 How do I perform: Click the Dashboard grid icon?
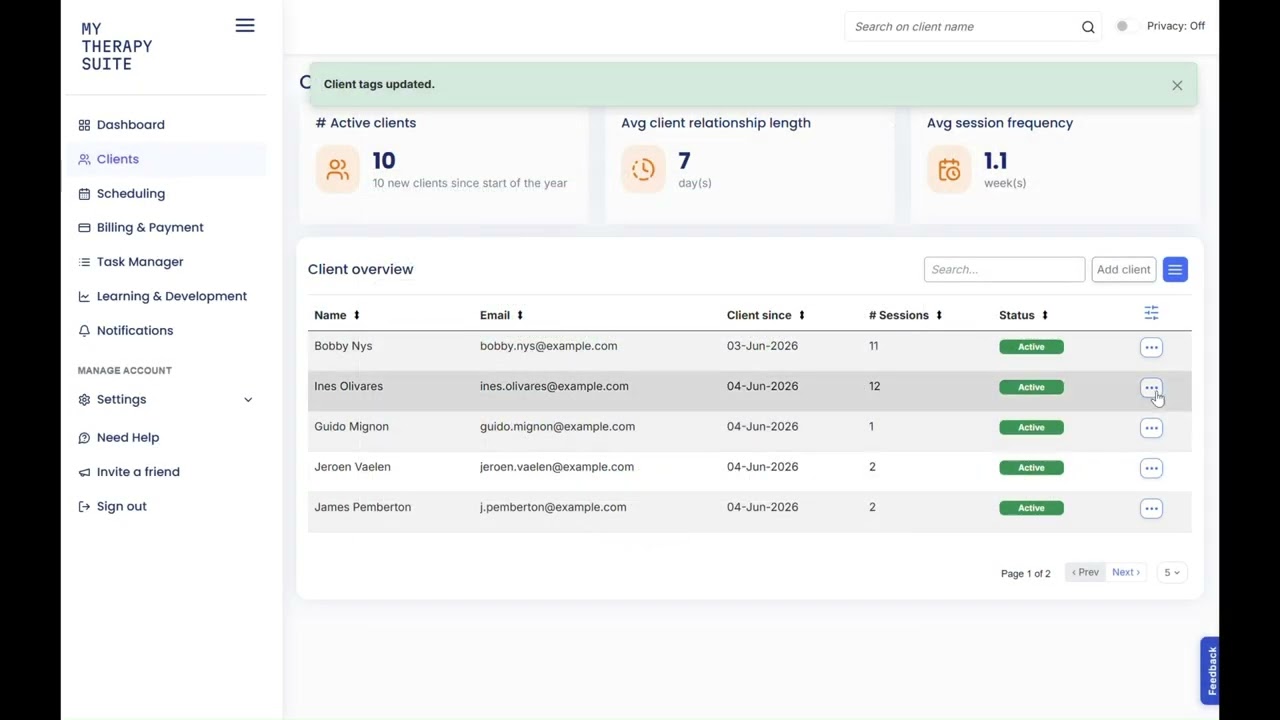(84, 125)
